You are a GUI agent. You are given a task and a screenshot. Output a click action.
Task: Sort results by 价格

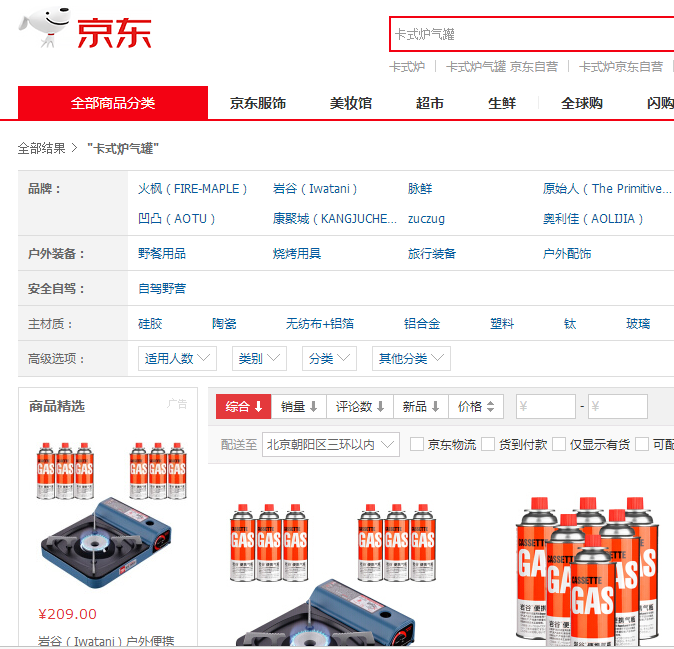(476, 406)
